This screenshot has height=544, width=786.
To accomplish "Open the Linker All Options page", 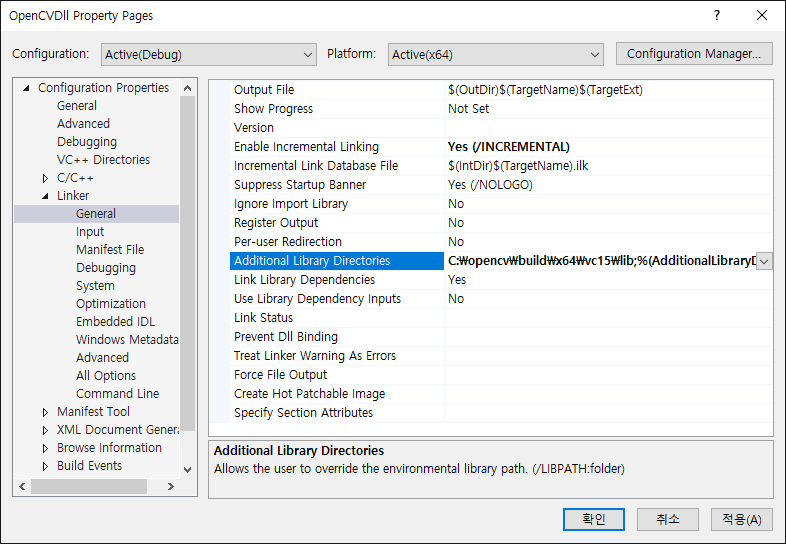I will point(106,376).
